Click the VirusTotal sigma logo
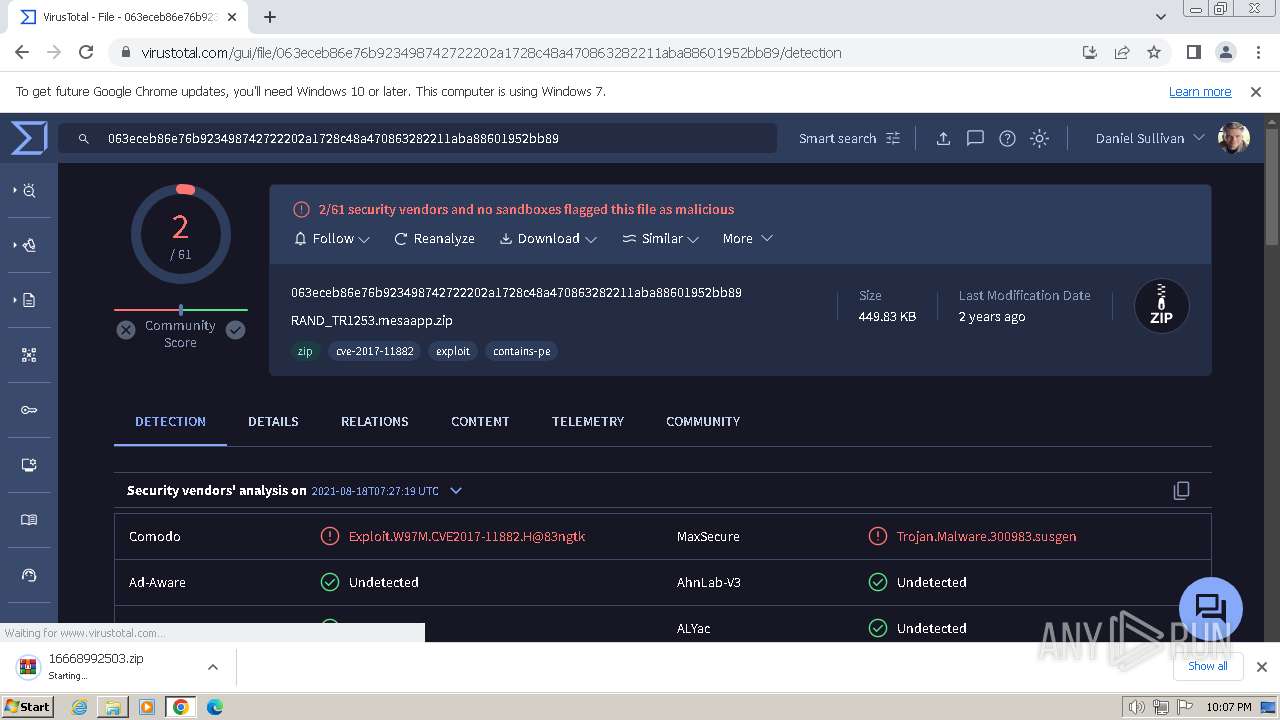The width and height of the screenshot is (1280, 720). coord(29,138)
